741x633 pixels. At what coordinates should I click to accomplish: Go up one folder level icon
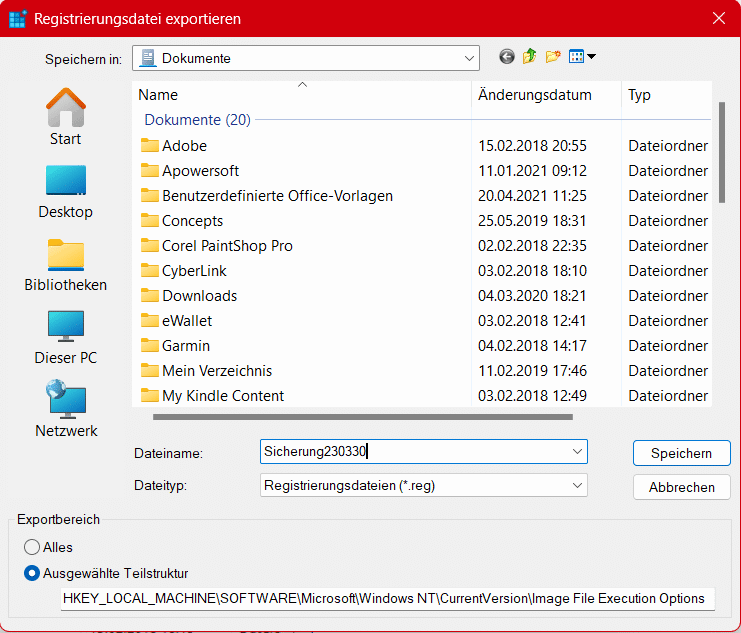point(530,57)
